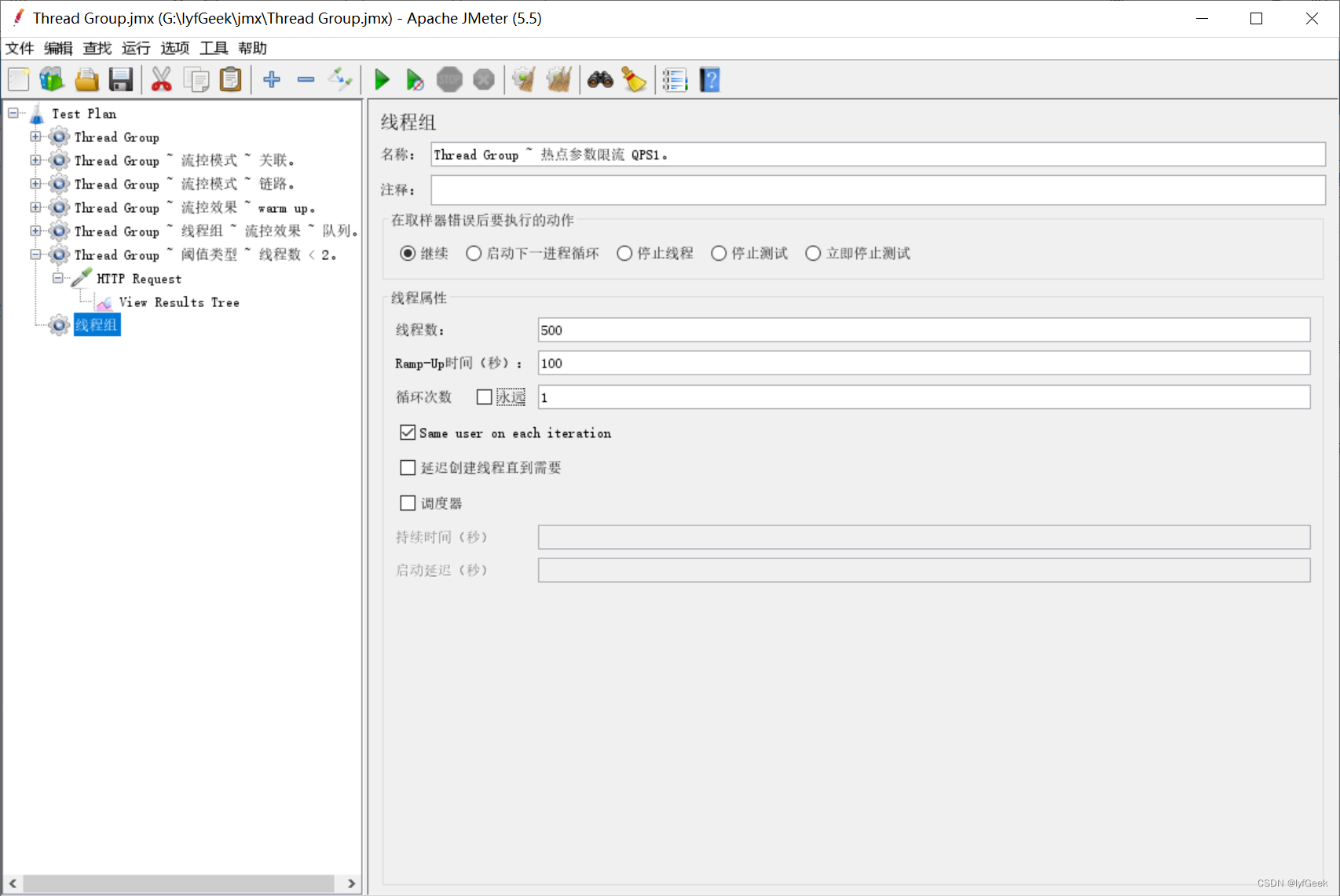Click the 线程数 field showing 500
The image size is (1340, 896).
point(924,330)
